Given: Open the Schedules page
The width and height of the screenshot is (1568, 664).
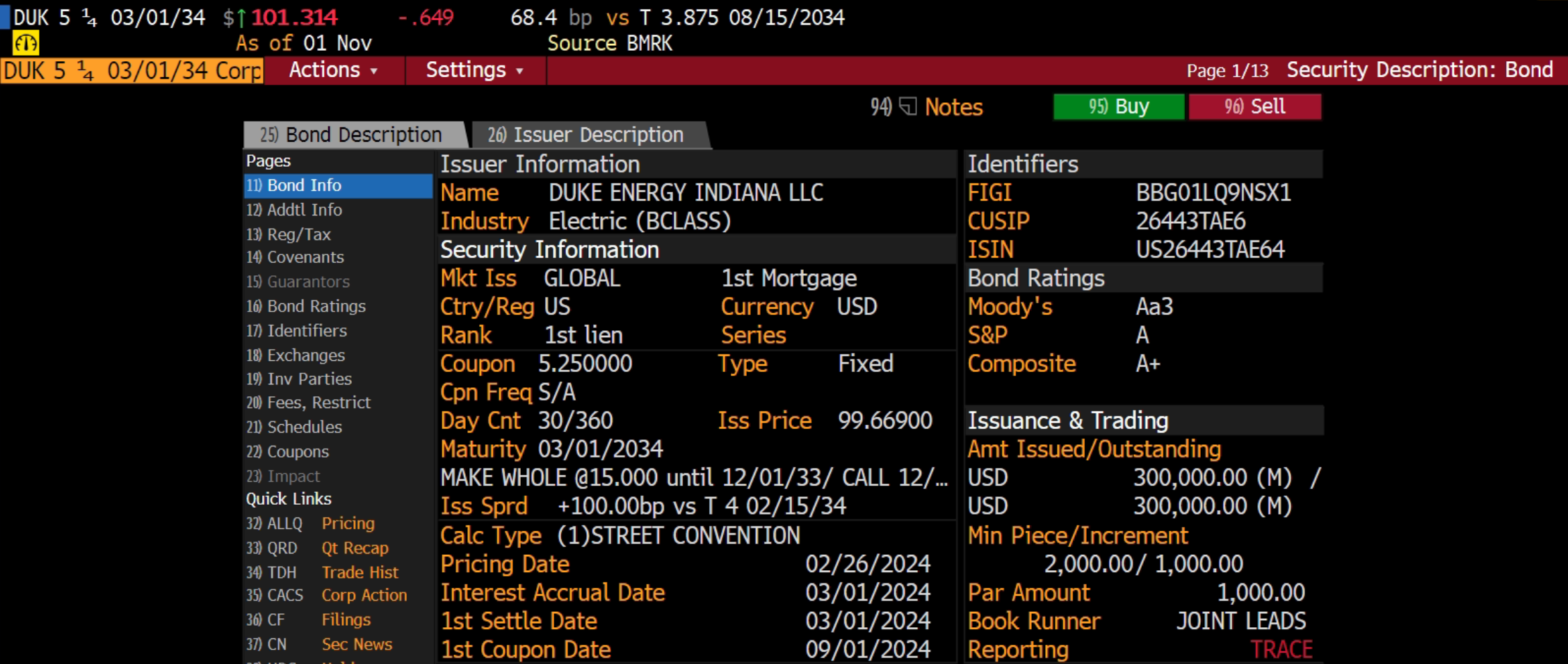Looking at the screenshot, I should tap(305, 427).
